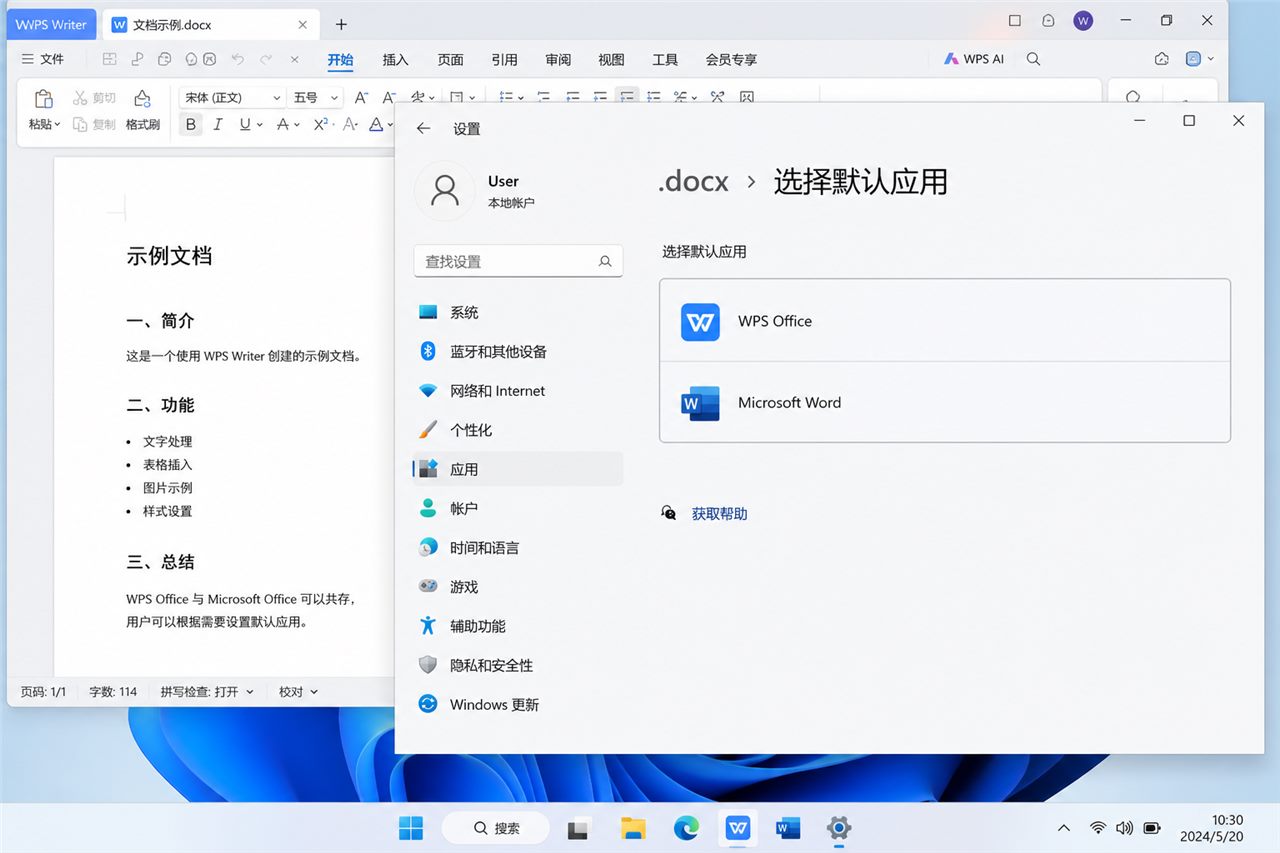
Task: Select the 文档示例.docx document tab
Action: 209,24
